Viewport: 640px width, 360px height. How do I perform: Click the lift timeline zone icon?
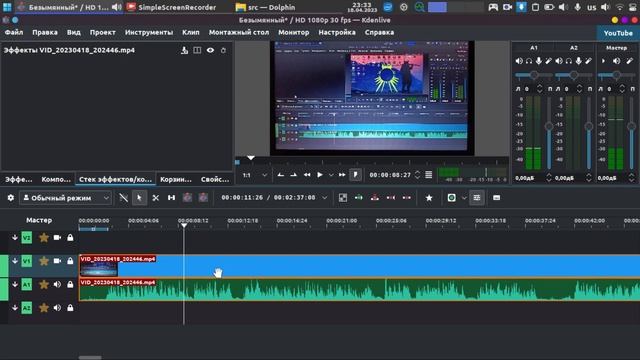pos(407,198)
